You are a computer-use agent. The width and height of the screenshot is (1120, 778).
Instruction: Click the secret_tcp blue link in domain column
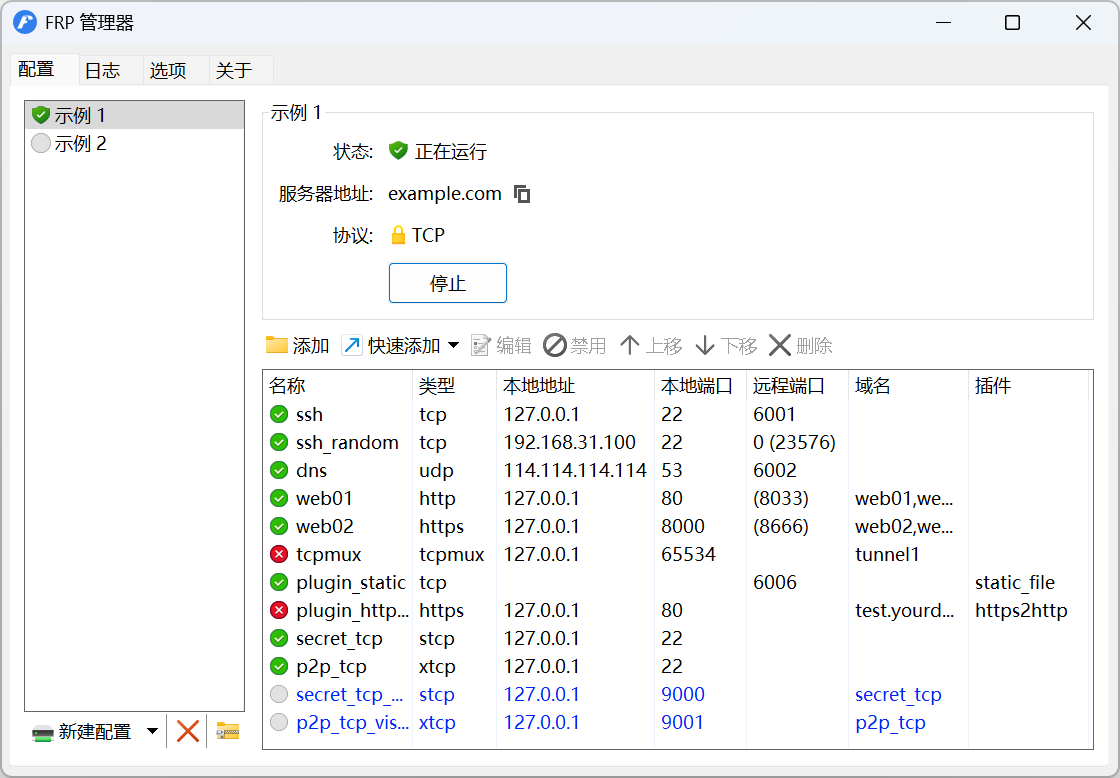pos(898,694)
